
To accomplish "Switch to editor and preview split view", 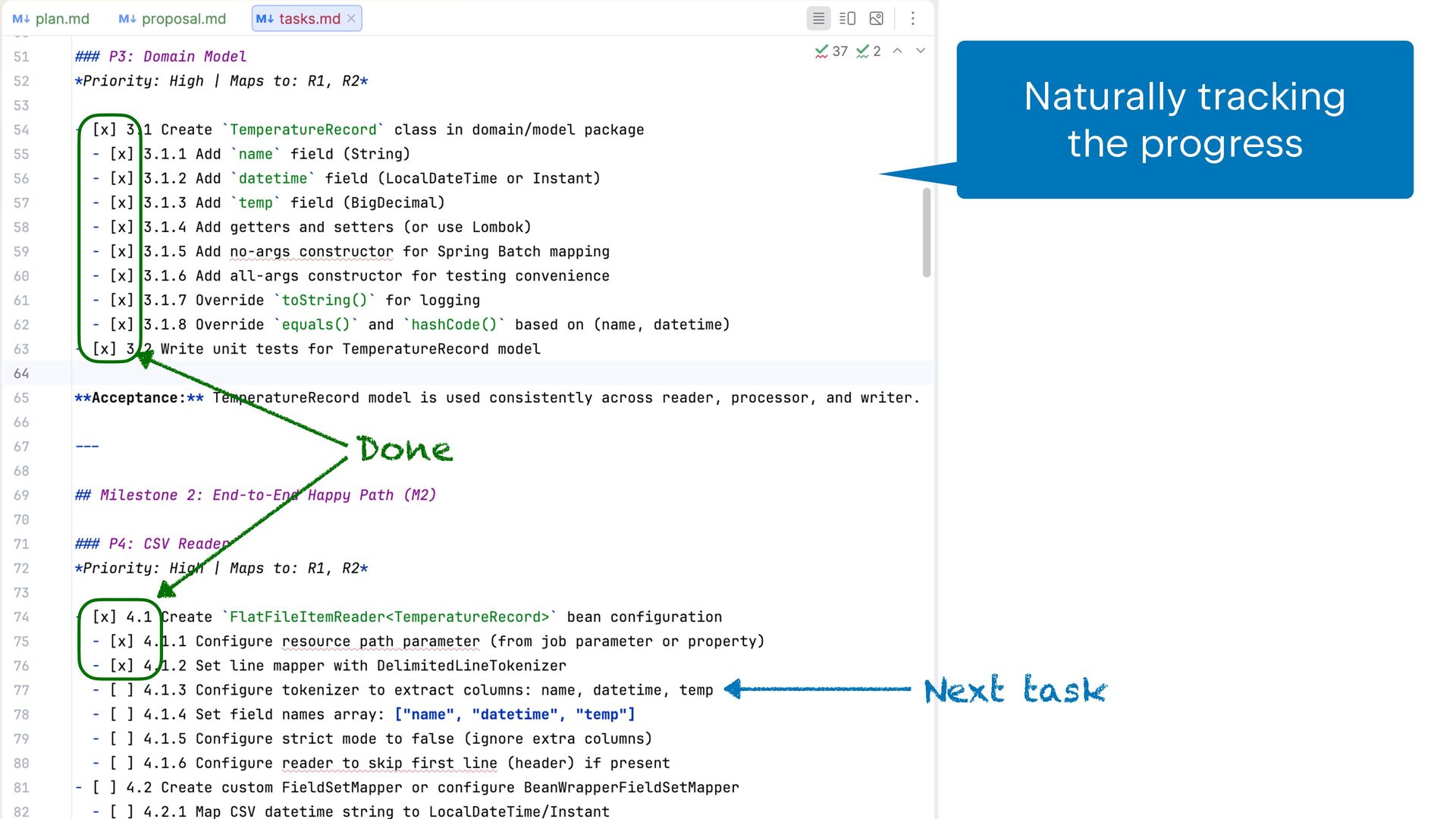I will tap(847, 18).
